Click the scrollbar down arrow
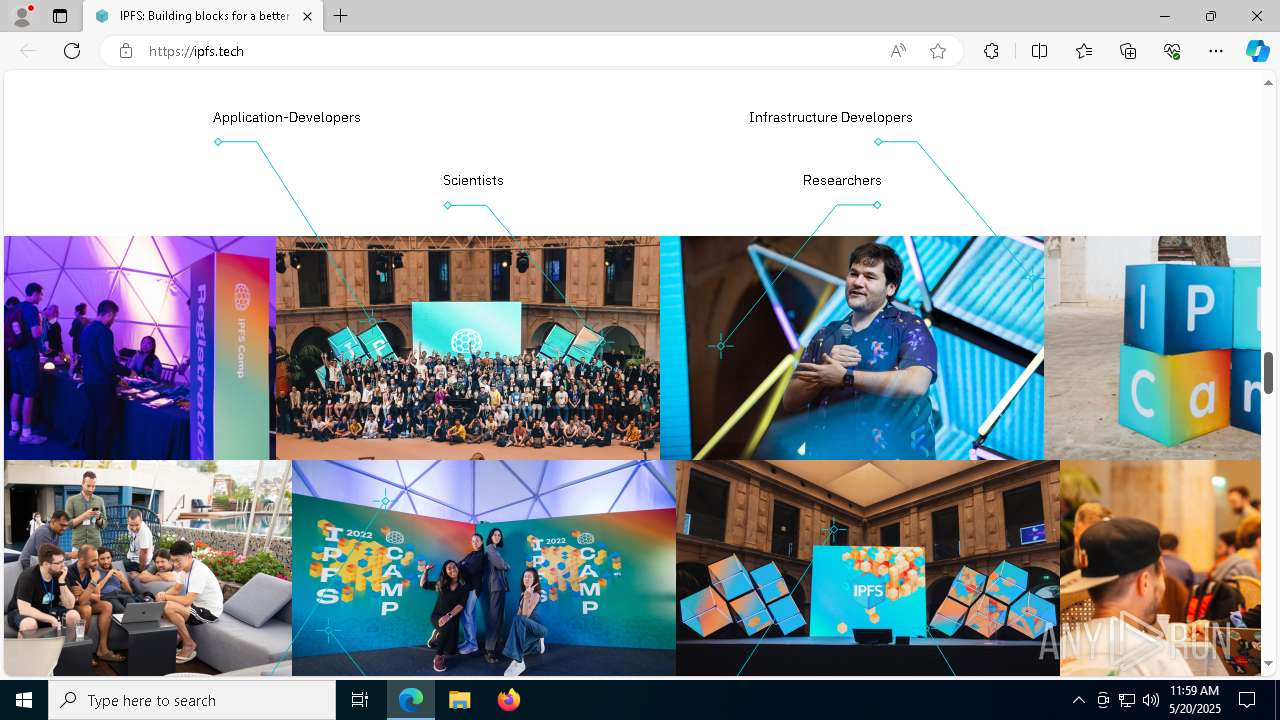 tap(1269, 663)
